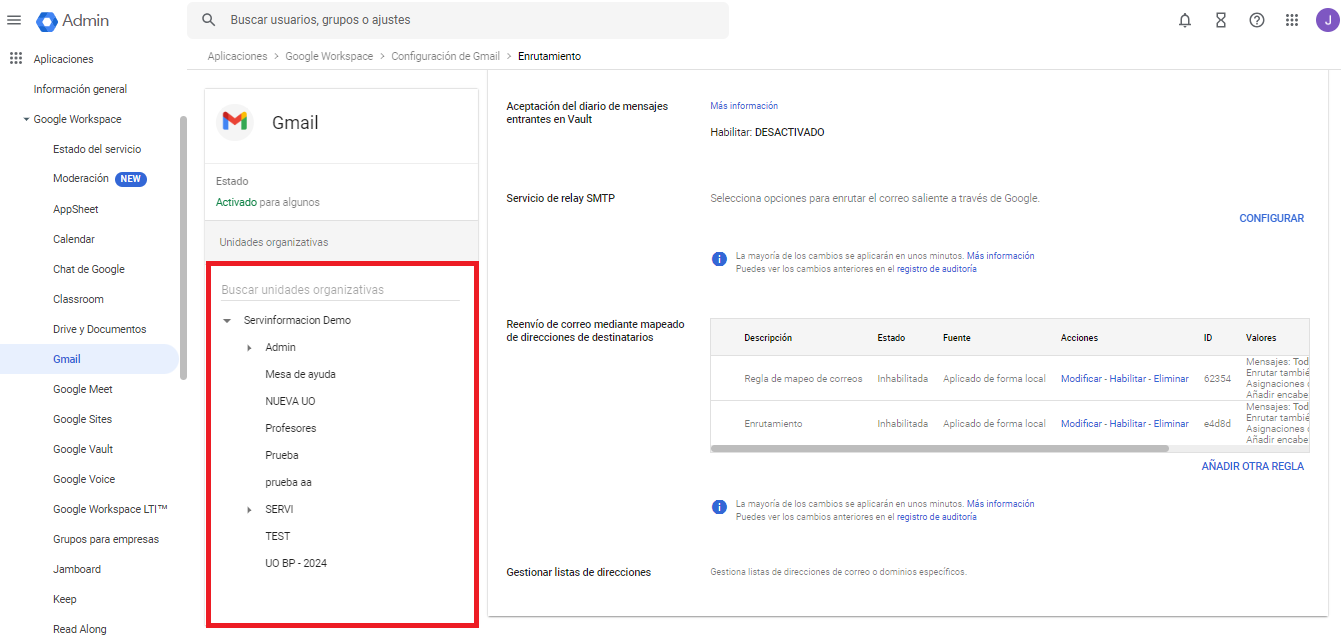This screenshot has height=635, width=1341.
Task: Go to Configuración de Gmail breadcrumb
Action: click(445, 56)
